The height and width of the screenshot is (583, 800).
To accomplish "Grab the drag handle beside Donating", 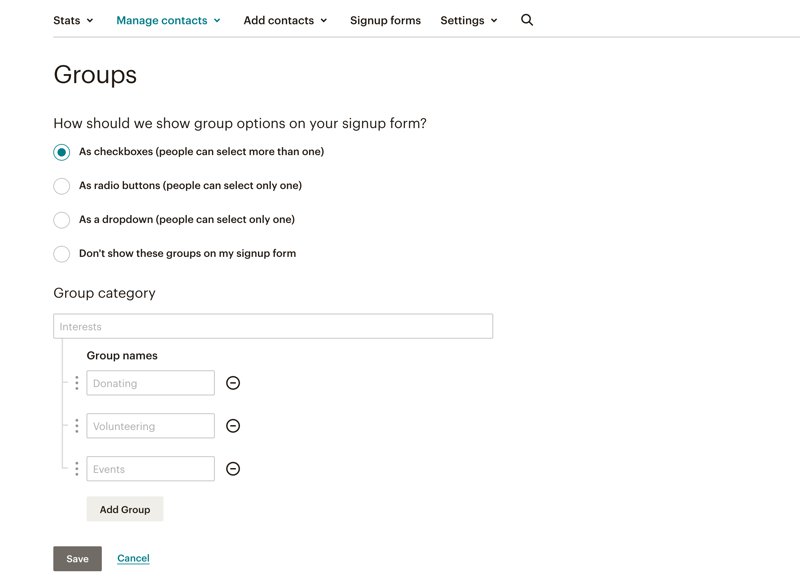I will pyautogui.click(x=77, y=383).
